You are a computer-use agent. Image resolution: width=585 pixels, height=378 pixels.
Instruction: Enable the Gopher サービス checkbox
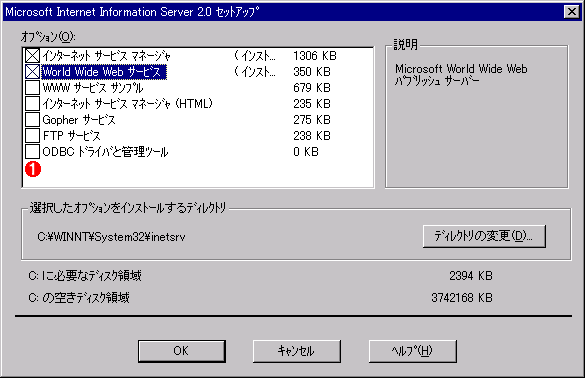click(32, 120)
